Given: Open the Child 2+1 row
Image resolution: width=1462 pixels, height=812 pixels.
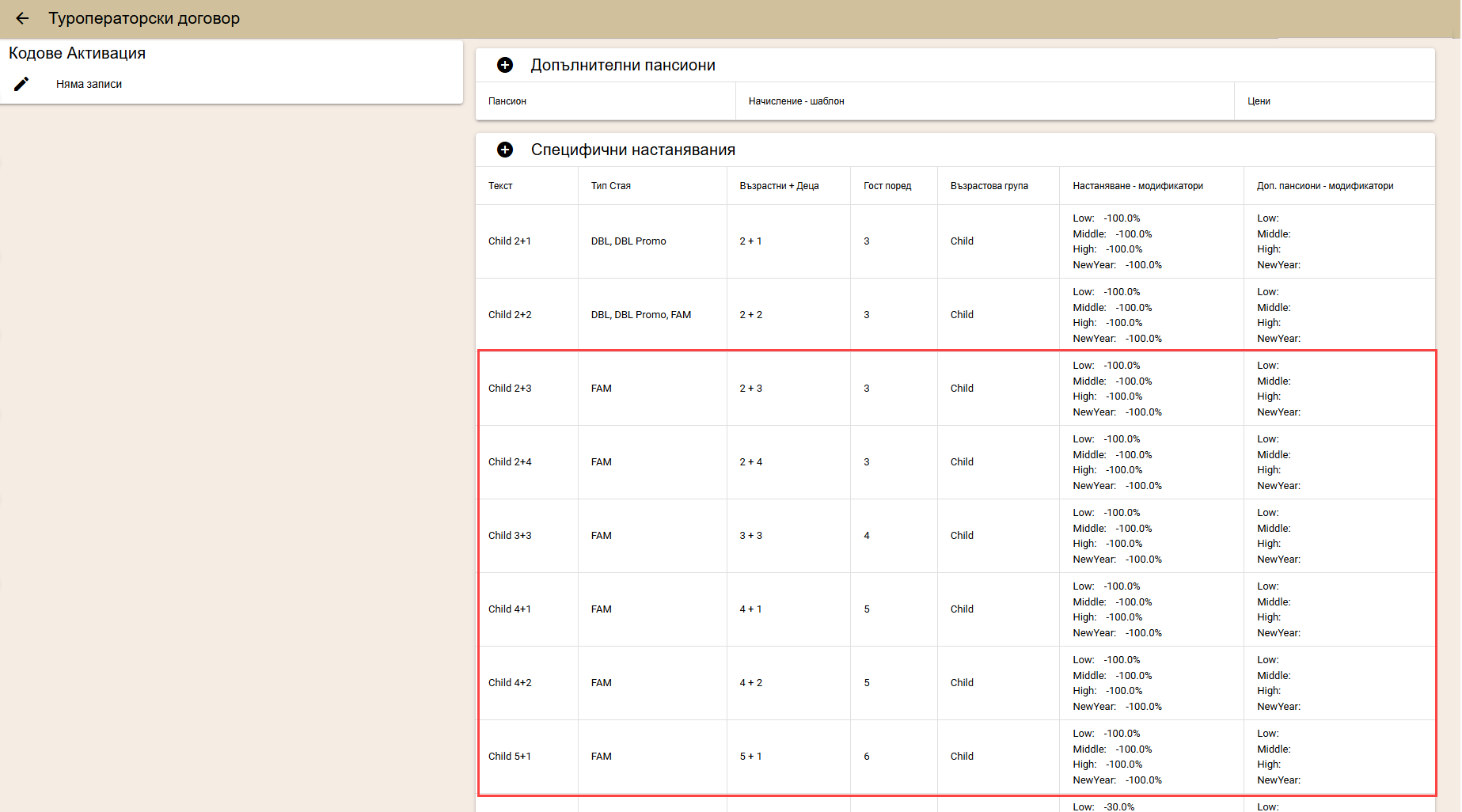Looking at the screenshot, I should tap(955, 241).
